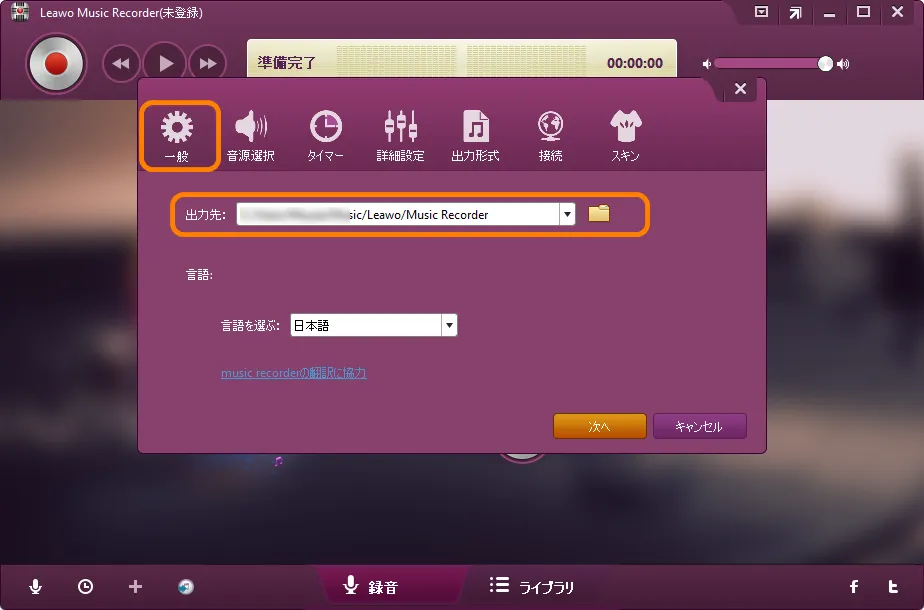Start recording with the red record button
Viewport: 924px width, 610px height.
pos(56,63)
